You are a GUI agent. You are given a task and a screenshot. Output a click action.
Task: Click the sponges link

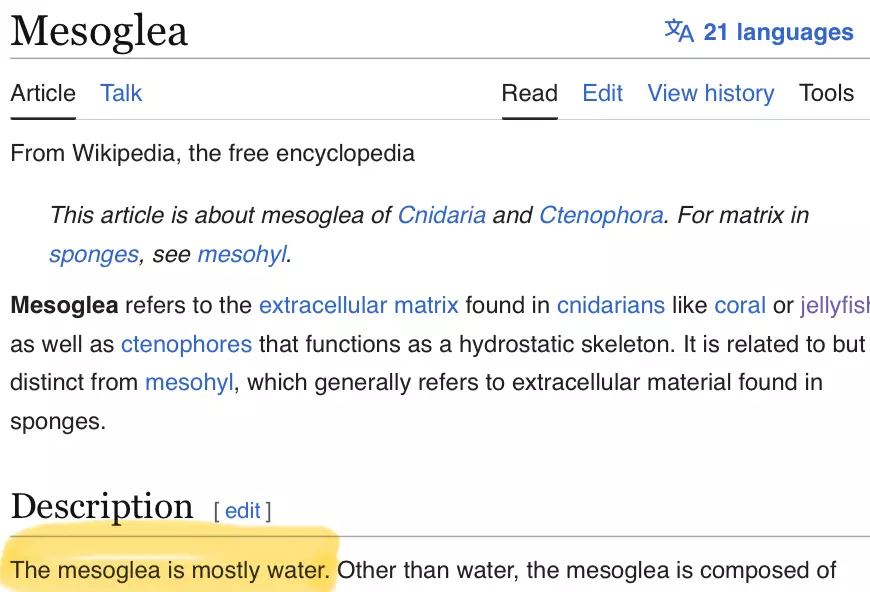pos(94,254)
